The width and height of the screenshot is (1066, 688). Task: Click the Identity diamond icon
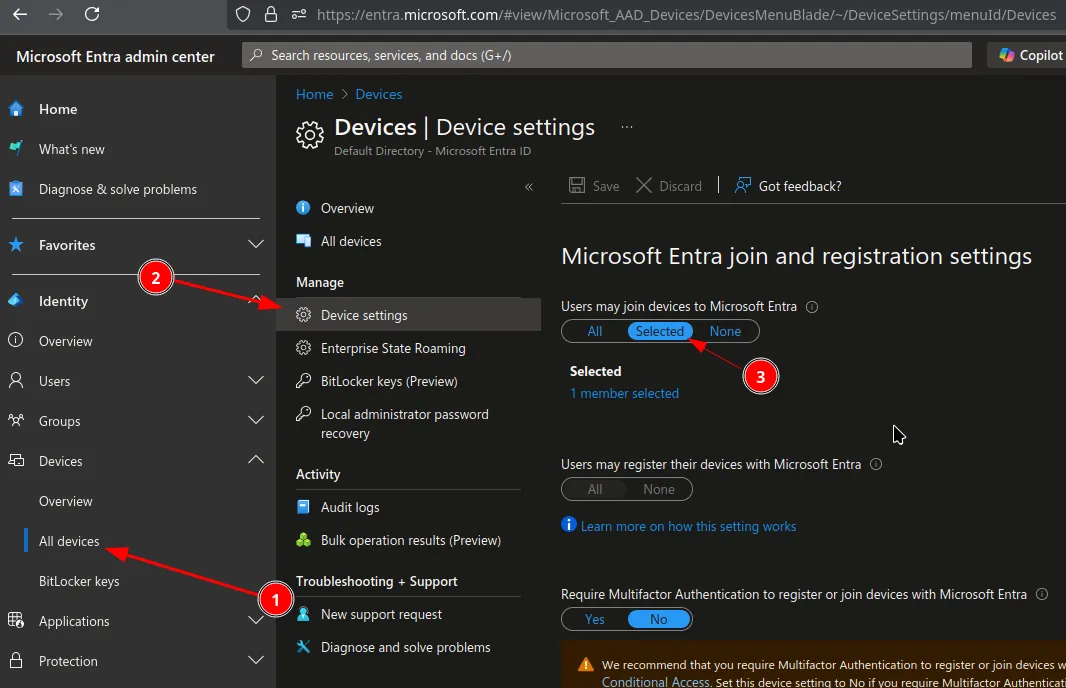click(x=15, y=300)
